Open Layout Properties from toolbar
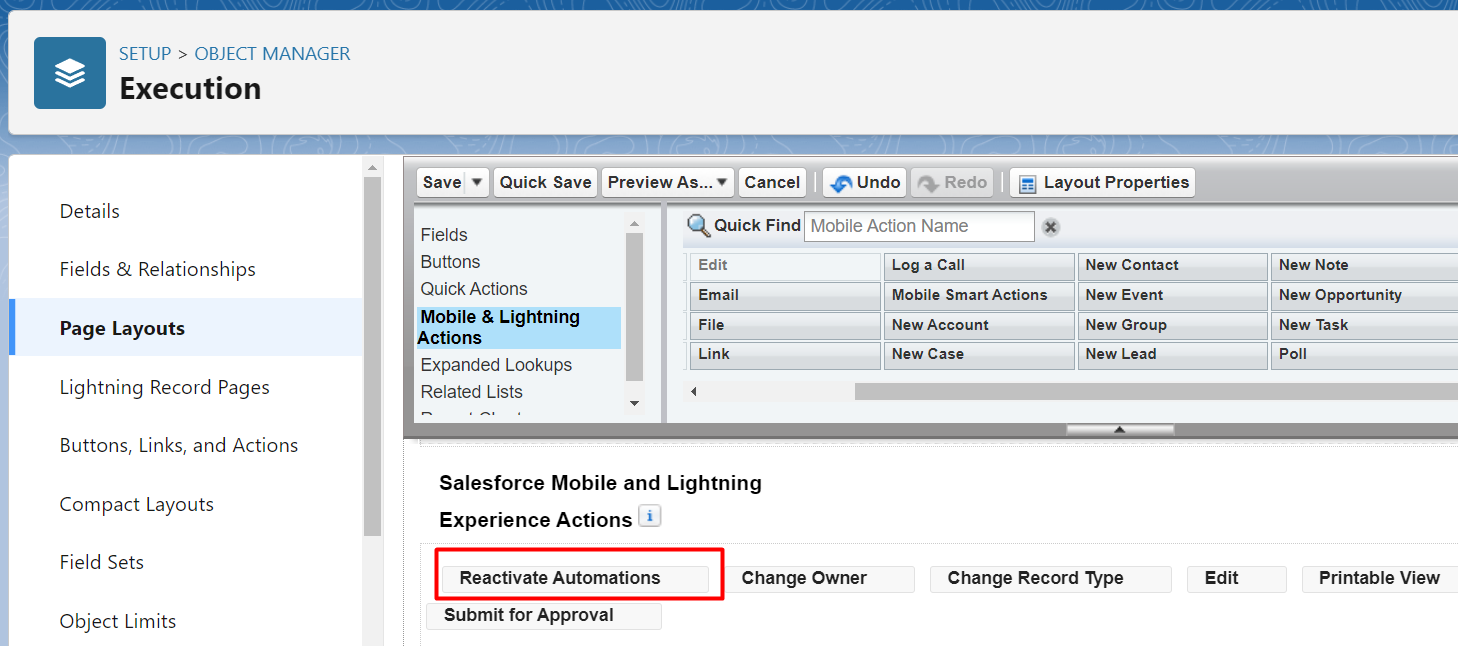Screen dimensions: 1458x646 [x=1102, y=182]
